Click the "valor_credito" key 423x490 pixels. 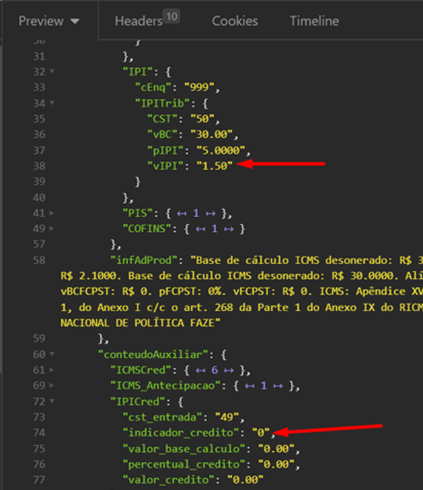[x=169, y=480]
